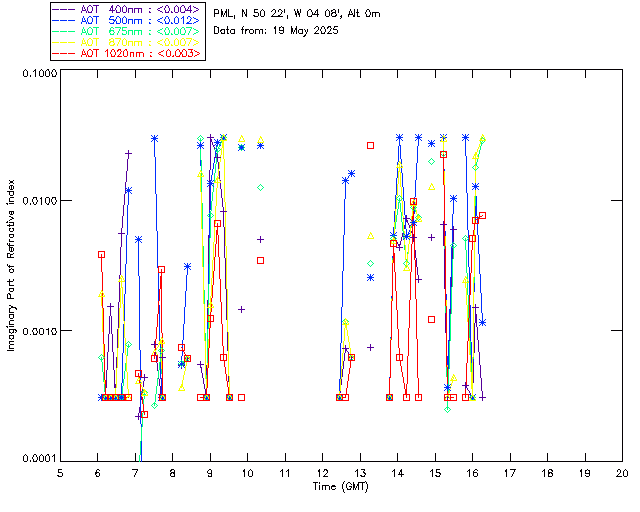
Task: Click the x-axis tick label 15
Action: coord(435,473)
